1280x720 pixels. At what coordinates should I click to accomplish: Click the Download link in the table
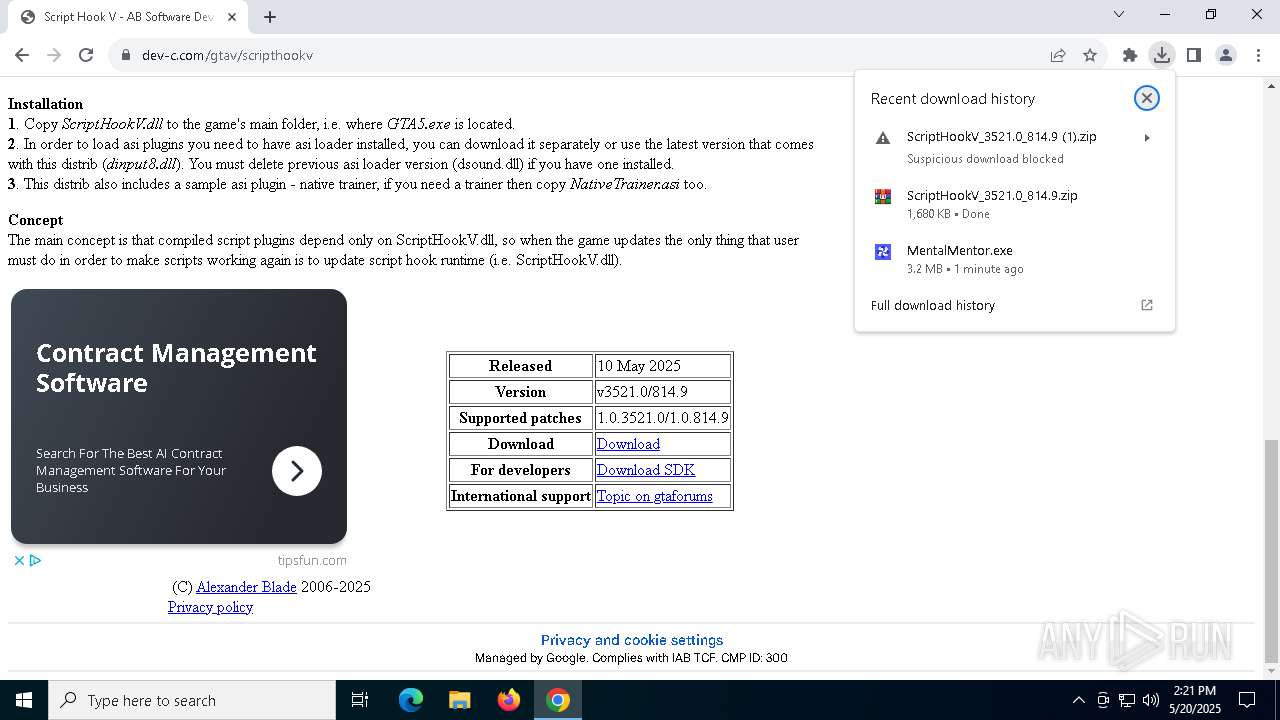(x=628, y=444)
